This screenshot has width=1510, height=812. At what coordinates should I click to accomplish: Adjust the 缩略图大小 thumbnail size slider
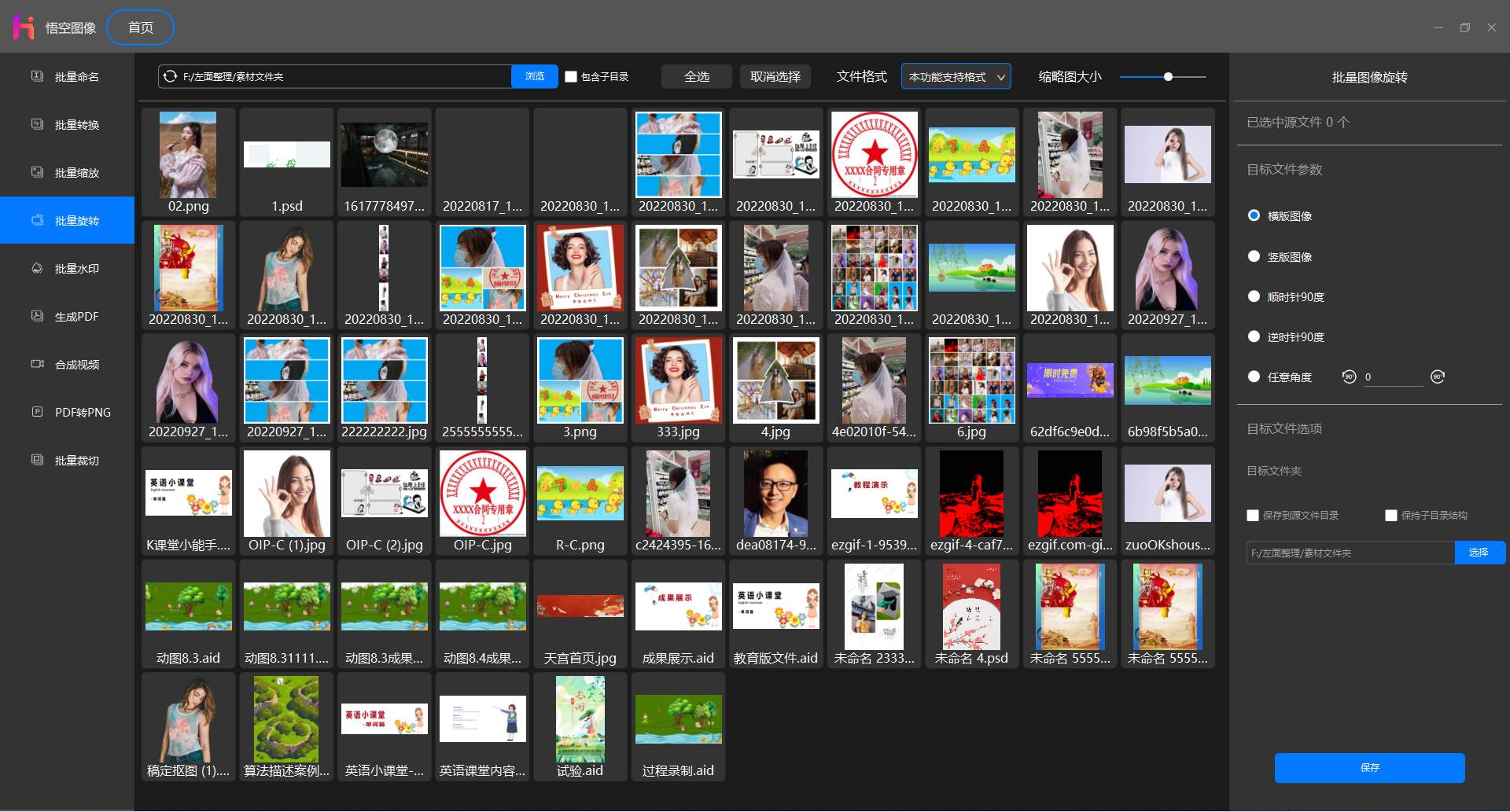click(x=1168, y=76)
